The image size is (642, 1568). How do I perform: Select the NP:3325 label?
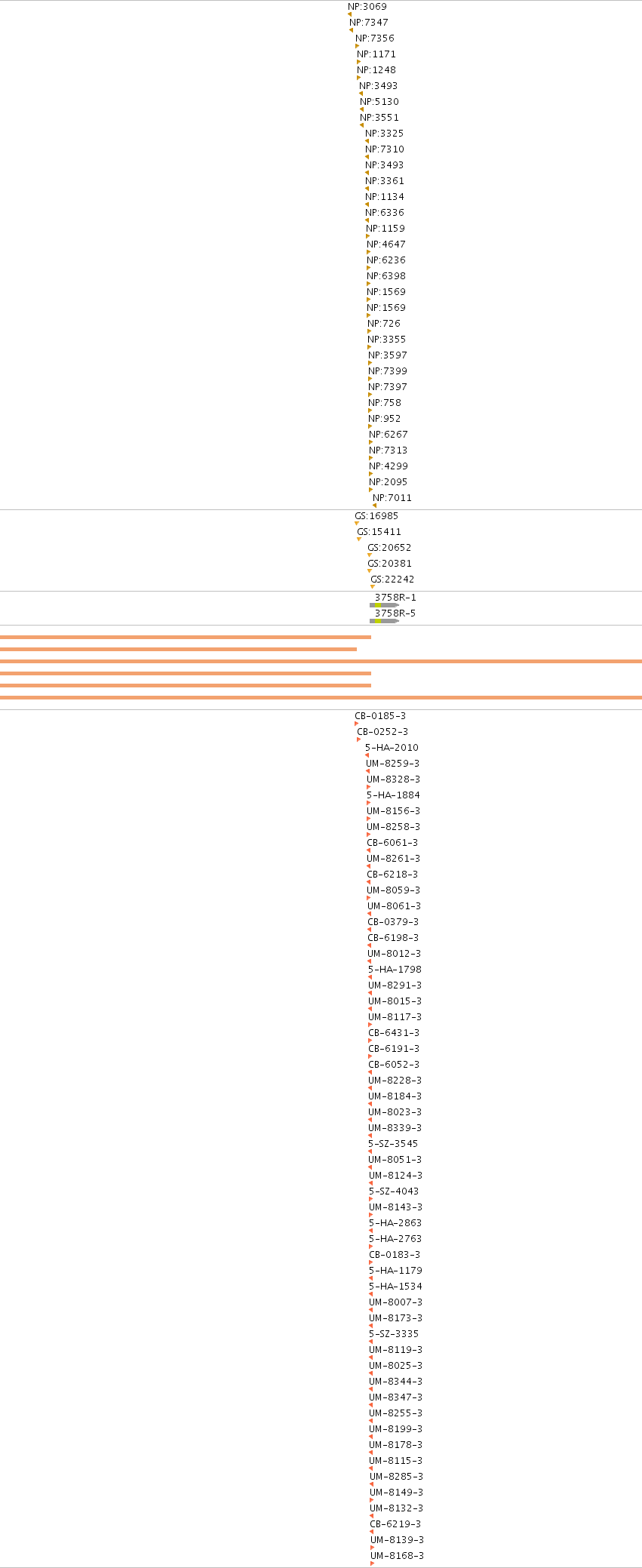coord(385,134)
